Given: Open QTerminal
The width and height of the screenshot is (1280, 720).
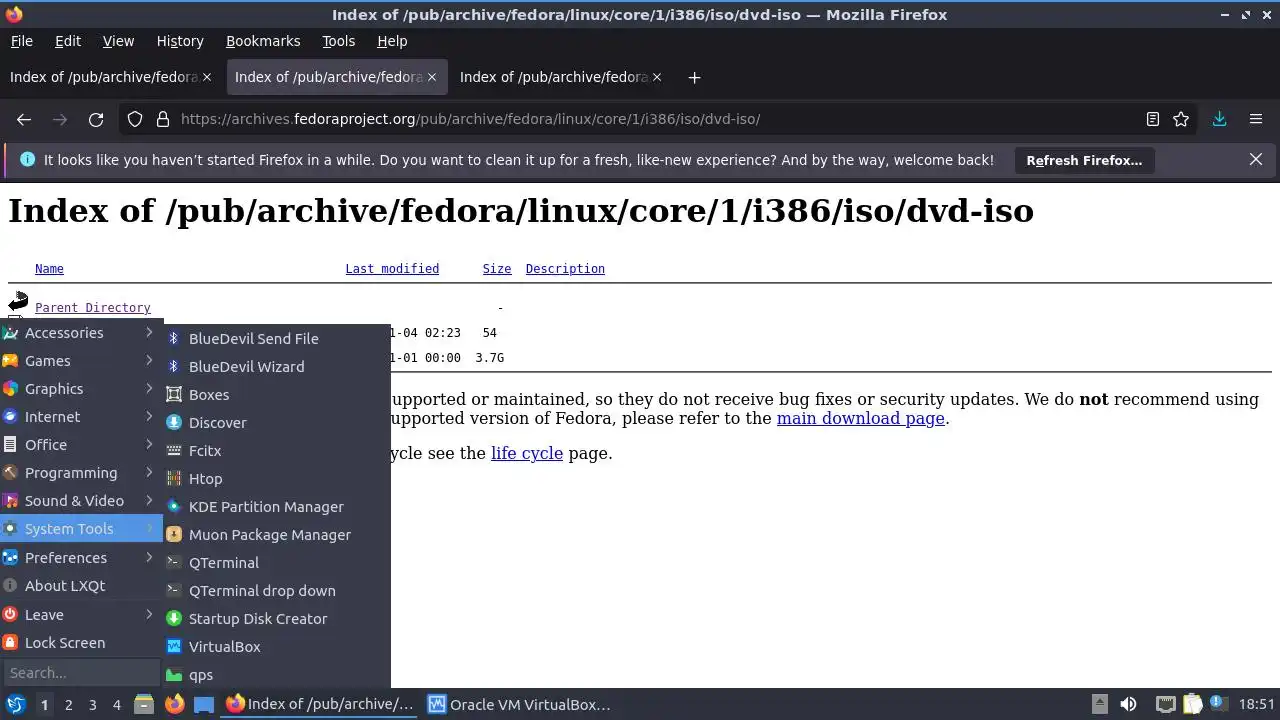Looking at the screenshot, I should [277, 563].
